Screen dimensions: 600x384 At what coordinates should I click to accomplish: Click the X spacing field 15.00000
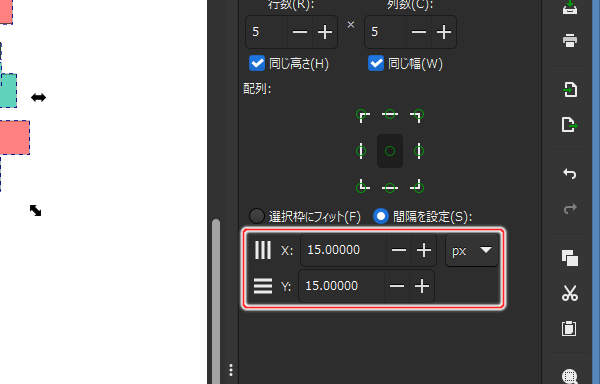(x=343, y=251)
